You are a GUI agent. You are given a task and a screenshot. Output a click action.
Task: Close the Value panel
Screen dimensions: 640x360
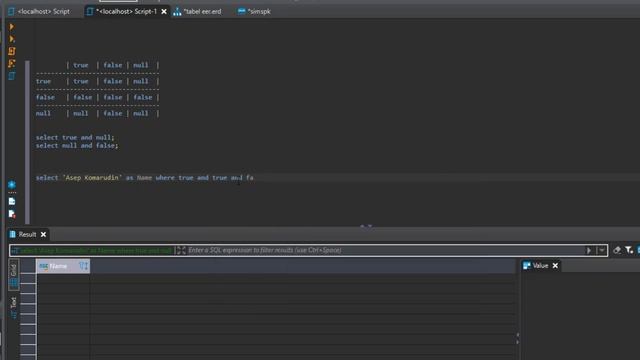coord(555,266)
